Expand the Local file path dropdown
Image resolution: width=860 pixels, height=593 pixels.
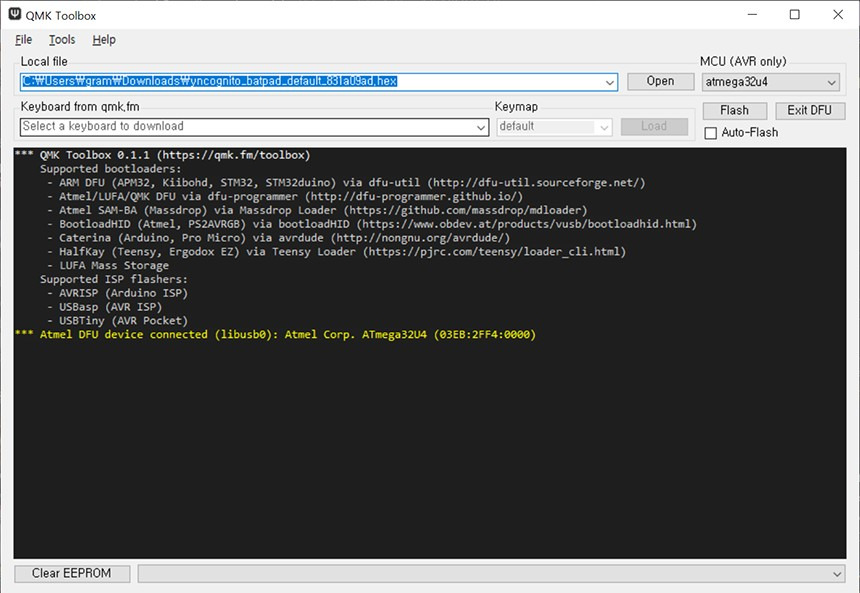click(609, 82)
